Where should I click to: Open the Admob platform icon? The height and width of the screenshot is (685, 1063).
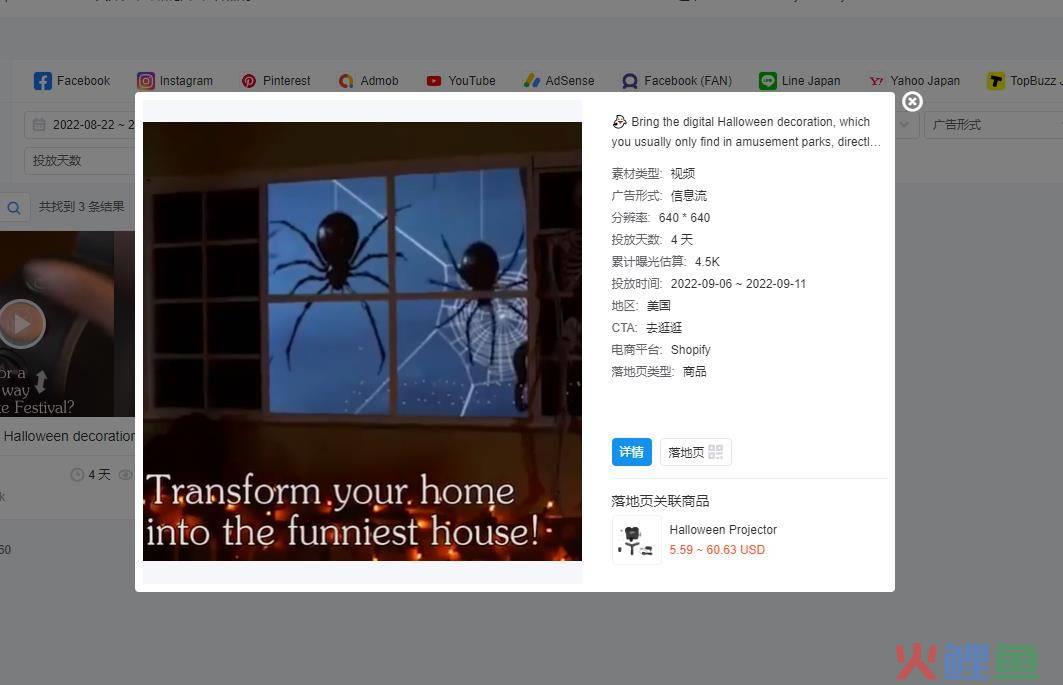[346, 81]
